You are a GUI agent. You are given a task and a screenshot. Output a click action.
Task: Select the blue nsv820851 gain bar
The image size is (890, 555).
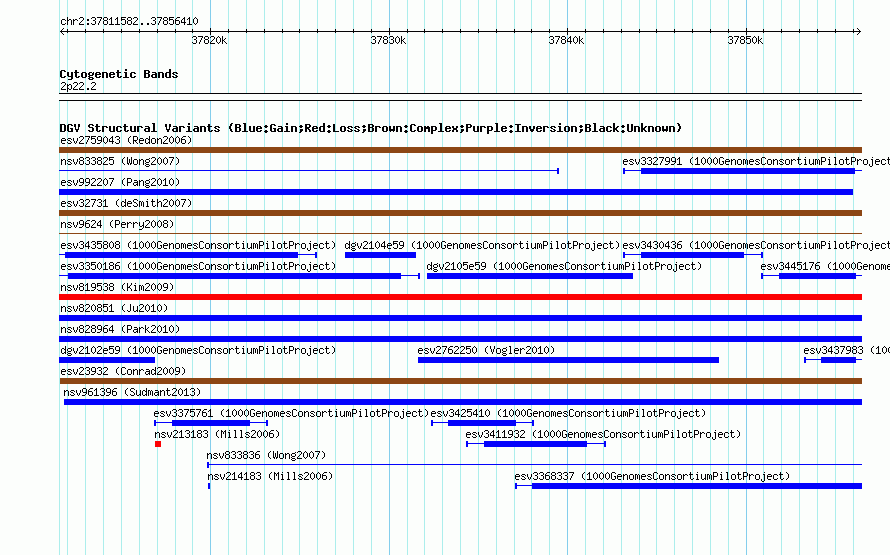coord(460,318)
